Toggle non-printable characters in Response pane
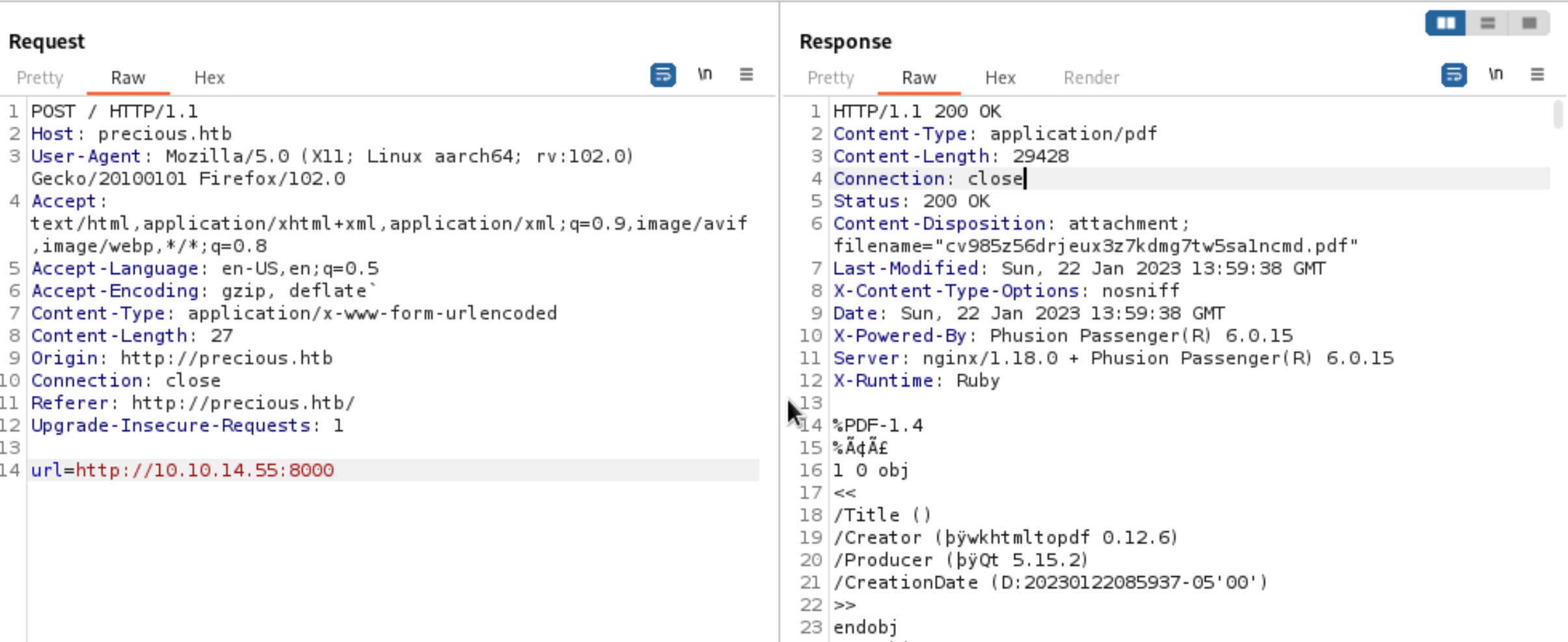Viewport: 1568px width, 642px height. (x=1496, y=74)
